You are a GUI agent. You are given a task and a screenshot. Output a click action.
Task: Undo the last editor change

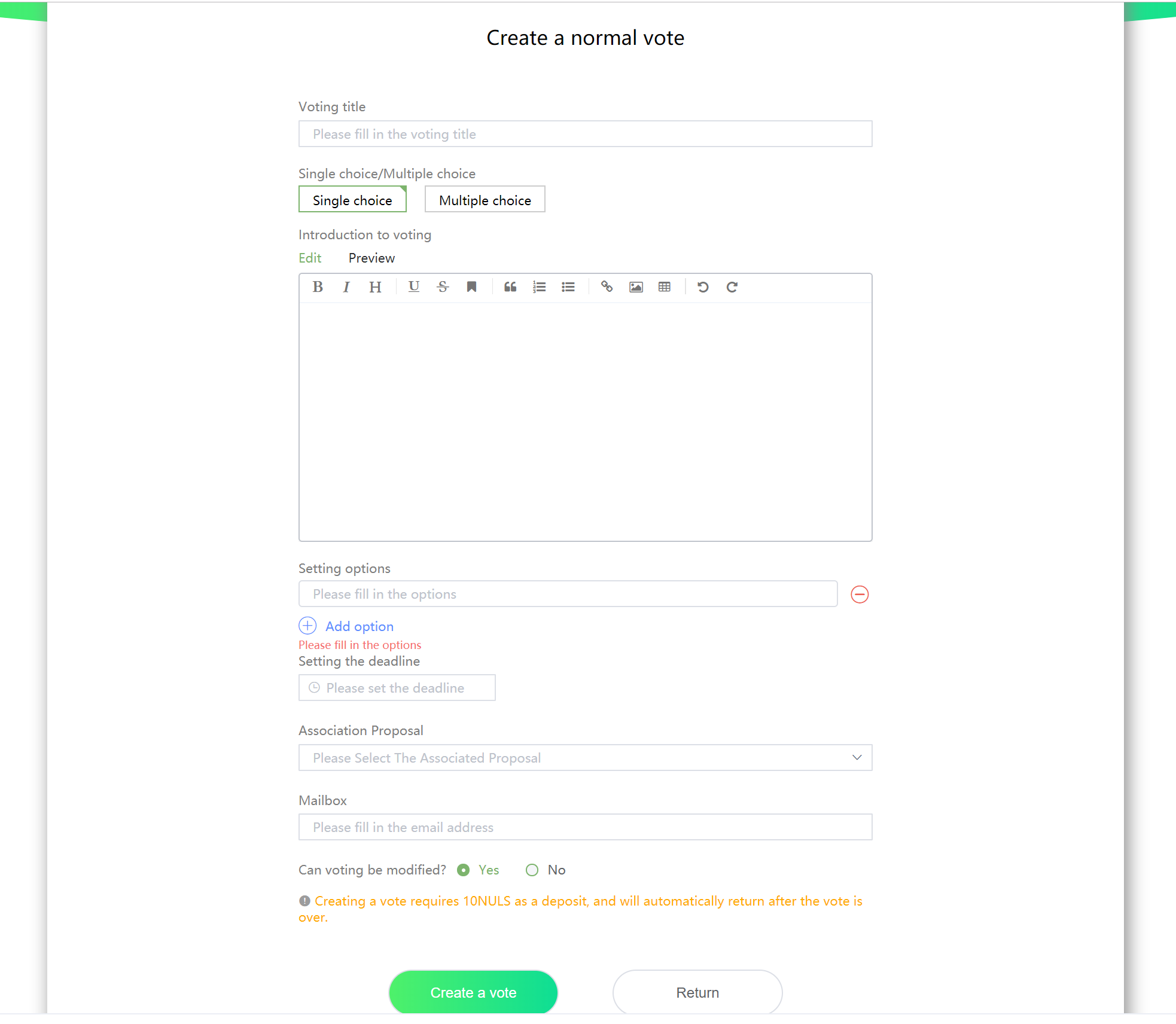click(703, 287)
